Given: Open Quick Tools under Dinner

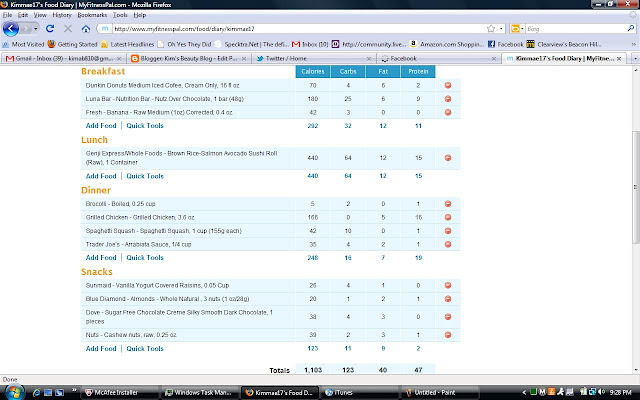Looking at the screenshot, I should pos(145,258).
